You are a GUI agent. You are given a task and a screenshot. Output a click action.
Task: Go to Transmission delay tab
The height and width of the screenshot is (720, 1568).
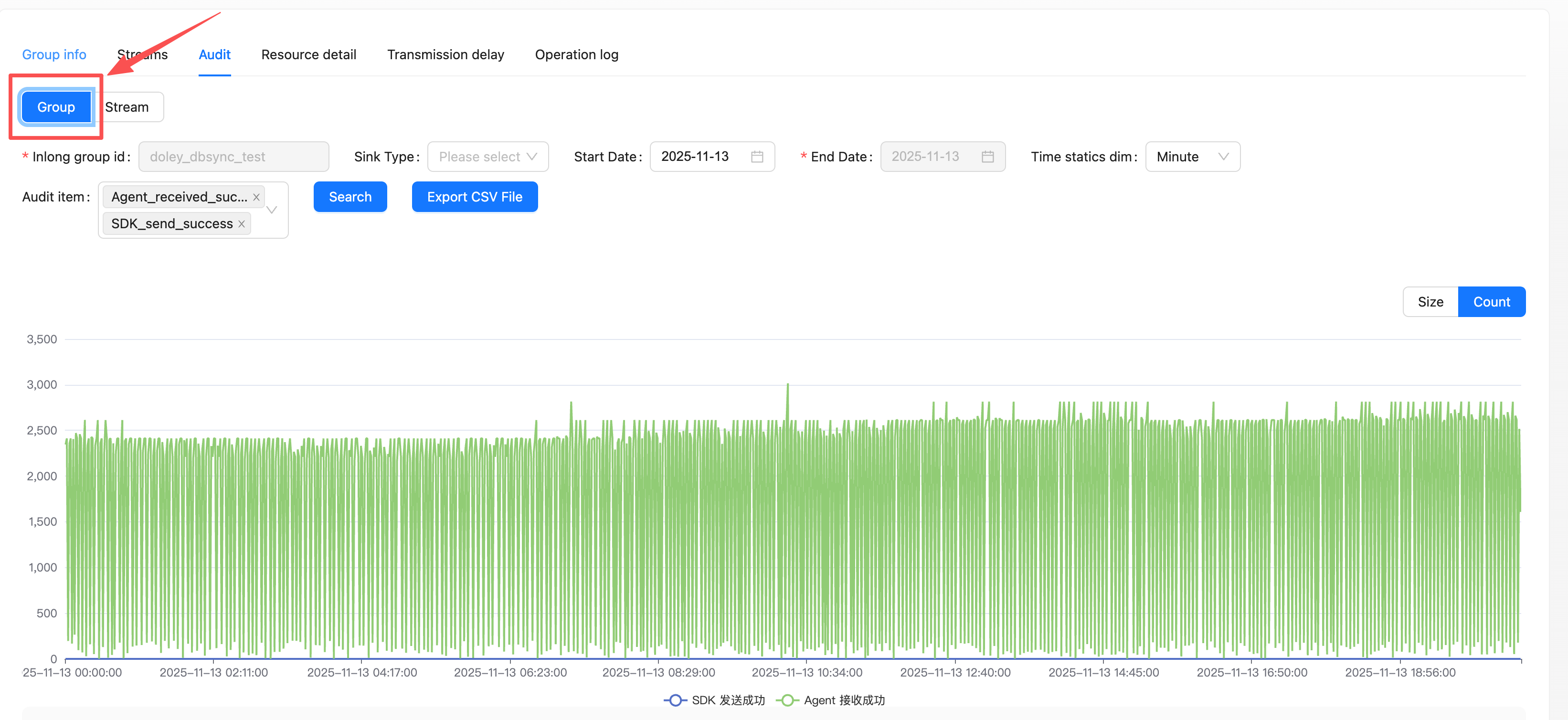(x=445, y=55)
